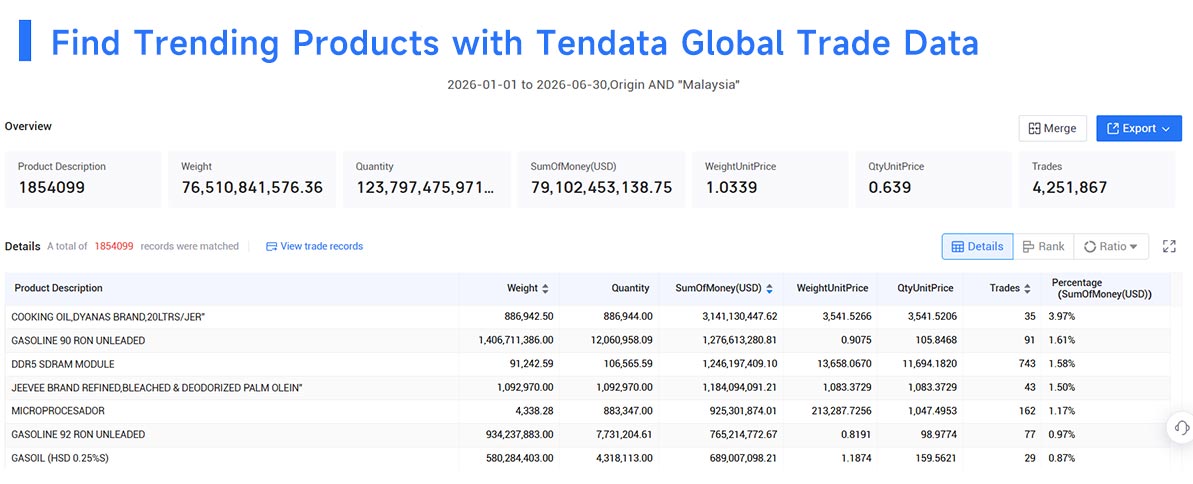Click the red 1854099 matched records count

pos(114,247)
